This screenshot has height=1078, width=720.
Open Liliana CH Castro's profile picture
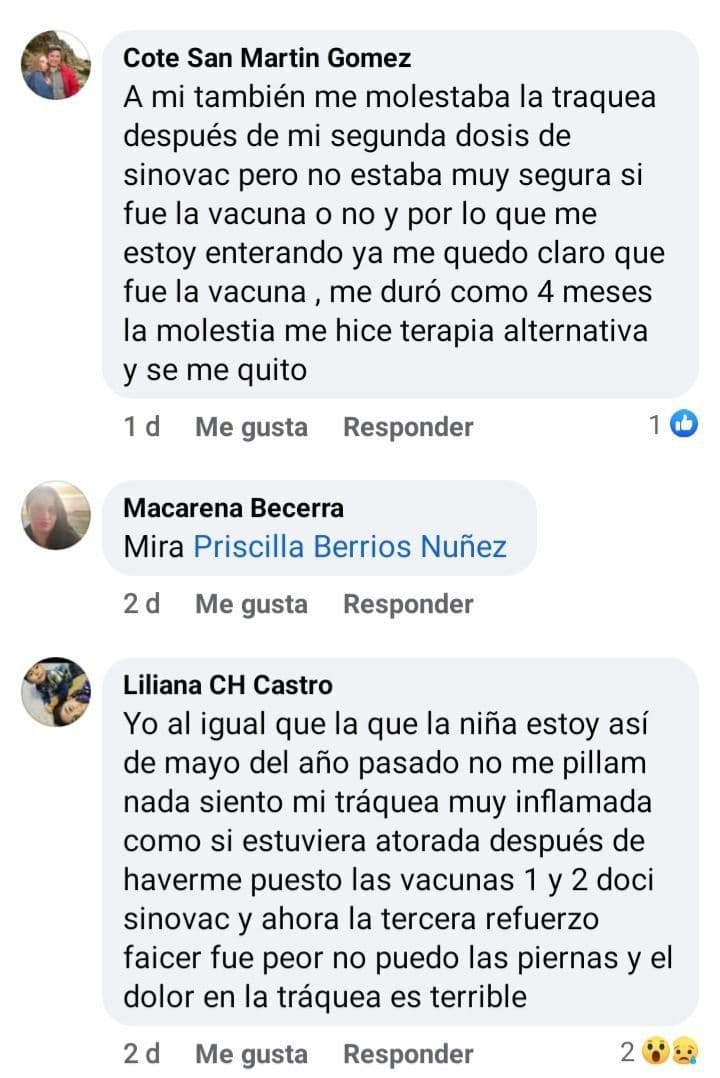[x=56, y=692]
